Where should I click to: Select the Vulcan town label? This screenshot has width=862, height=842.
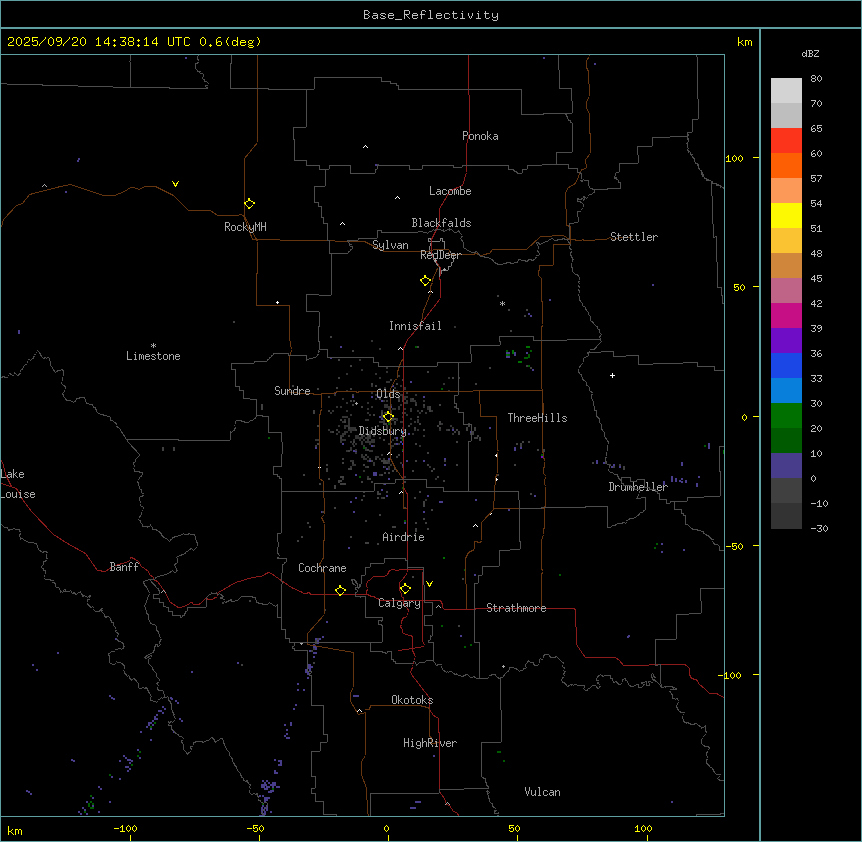click(542, 792)
